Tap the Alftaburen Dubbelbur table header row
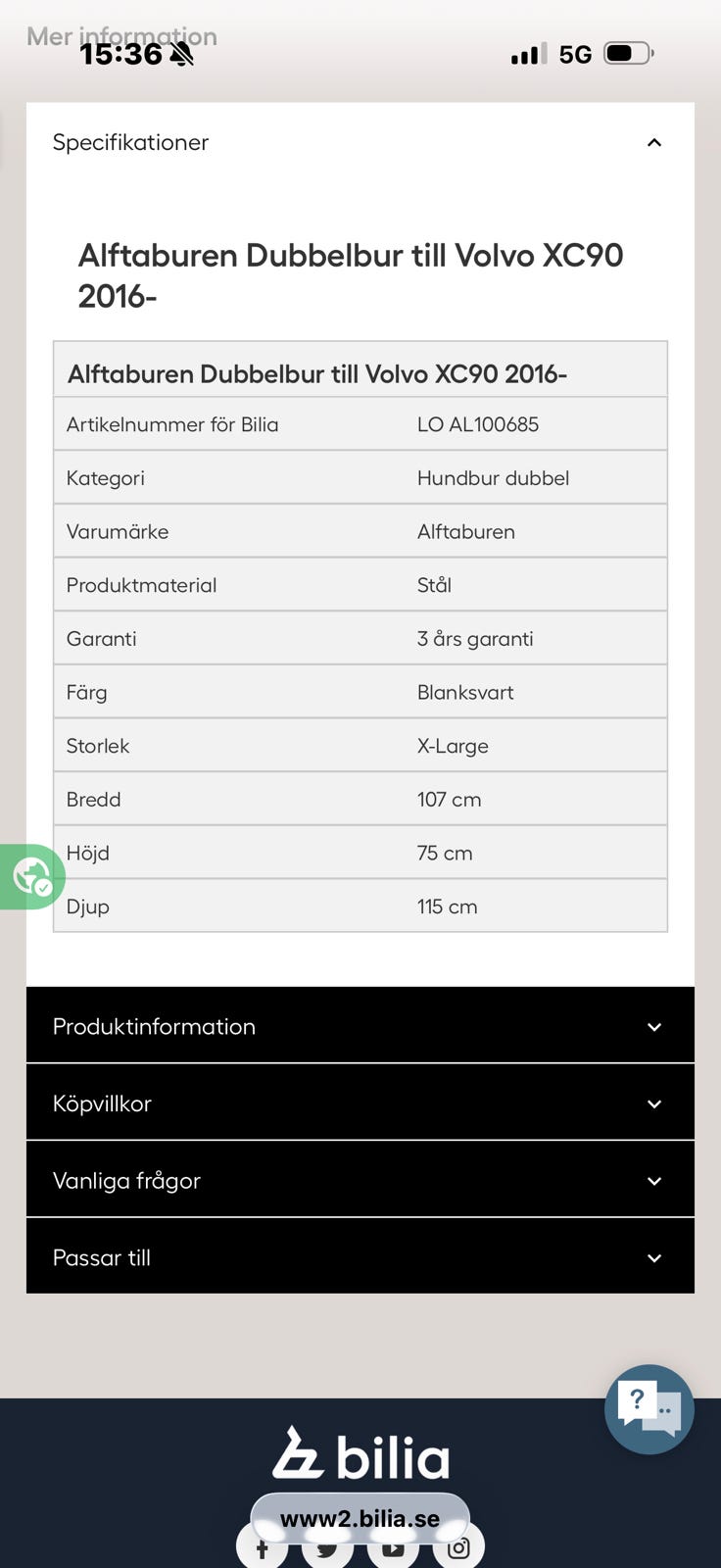 (360, 373)
